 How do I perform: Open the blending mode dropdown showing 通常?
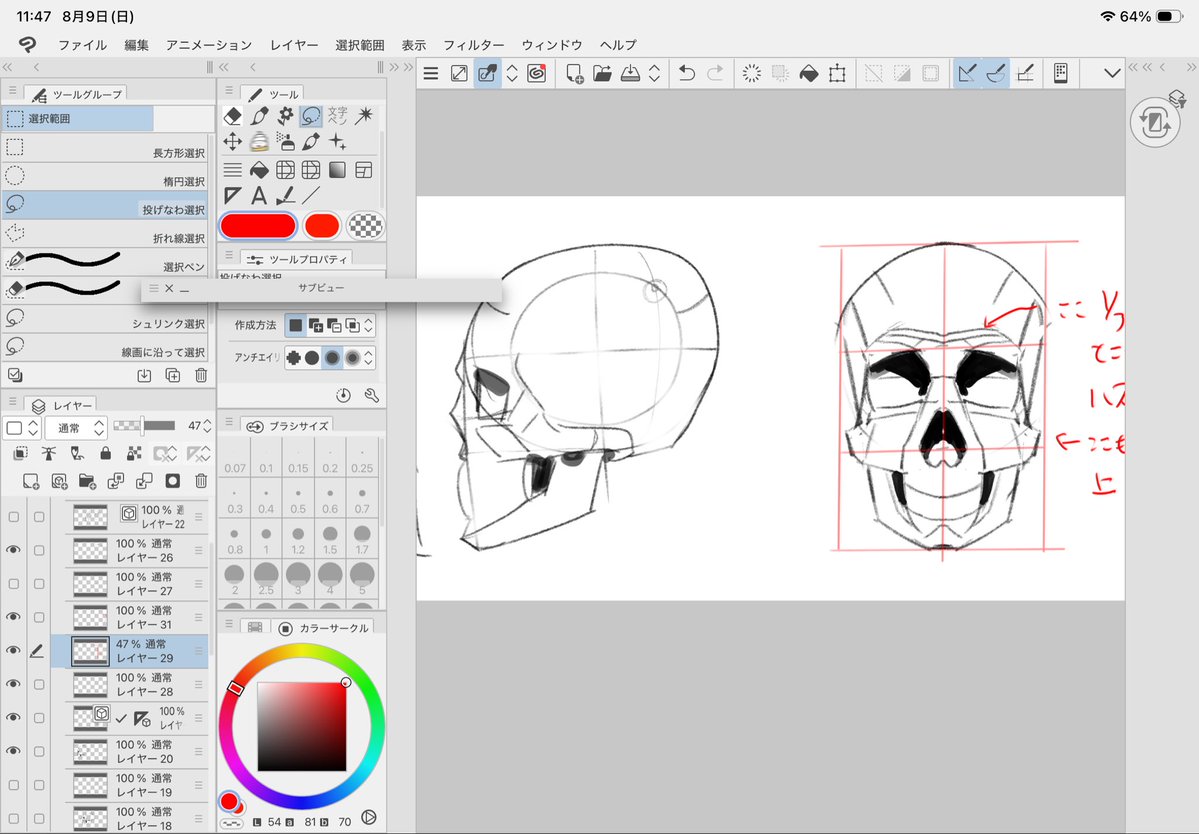[75, 427]
